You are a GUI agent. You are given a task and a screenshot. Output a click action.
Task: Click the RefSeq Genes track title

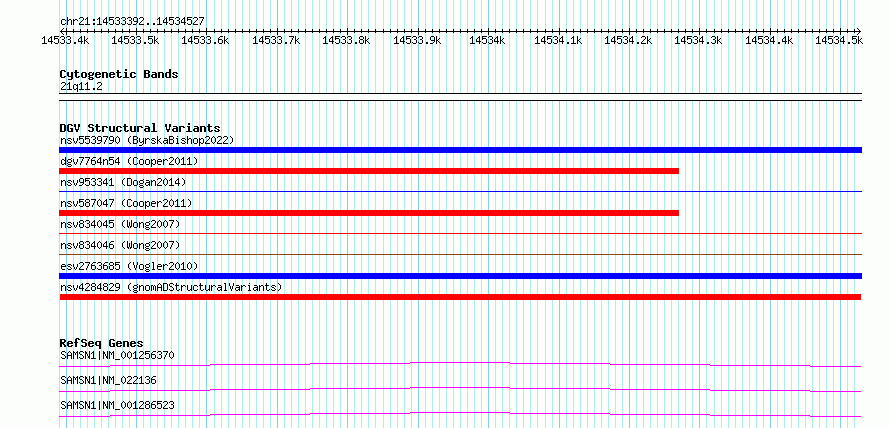[102, 343]
